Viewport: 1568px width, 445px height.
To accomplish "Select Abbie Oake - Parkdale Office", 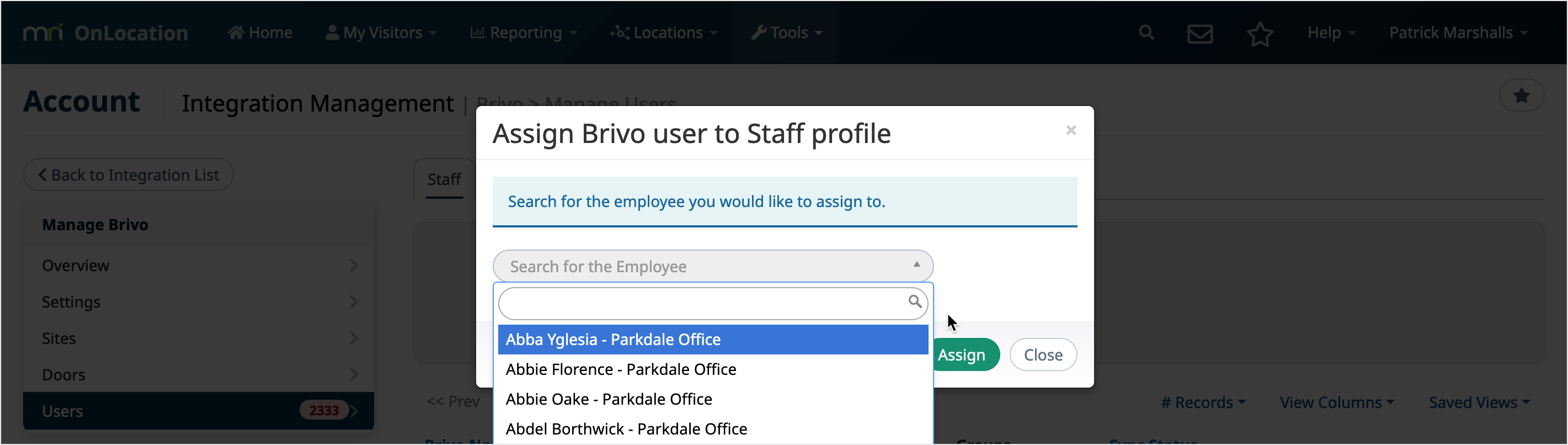I will [713, 400].
